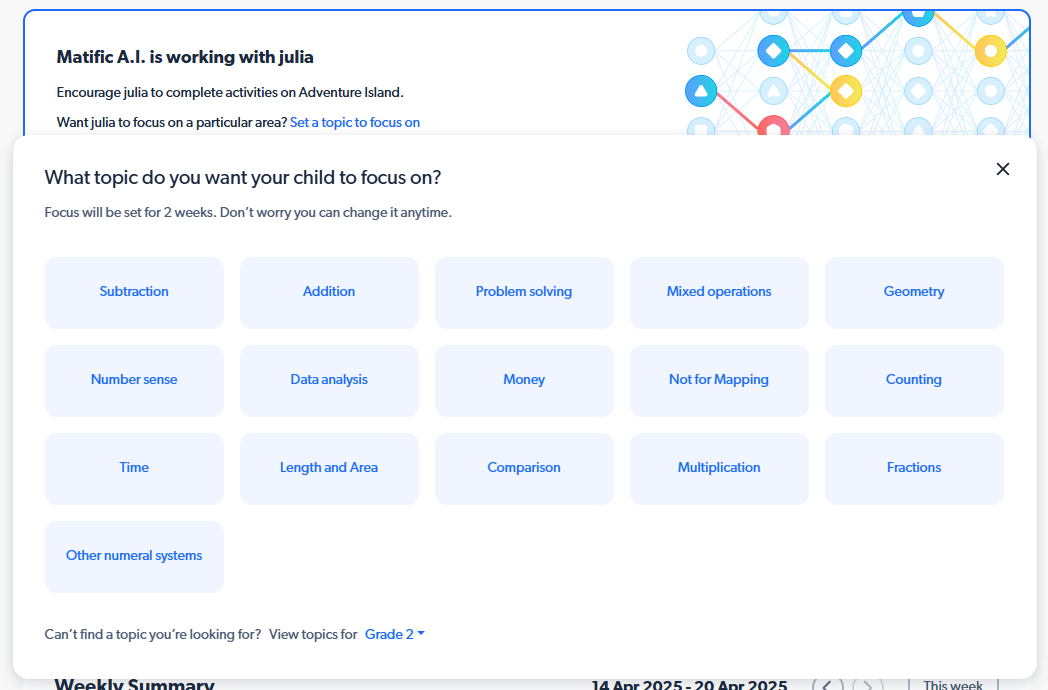1048x690 pixels.
Task: Choose the Comparison topic
Action: (x=524, y=468)
